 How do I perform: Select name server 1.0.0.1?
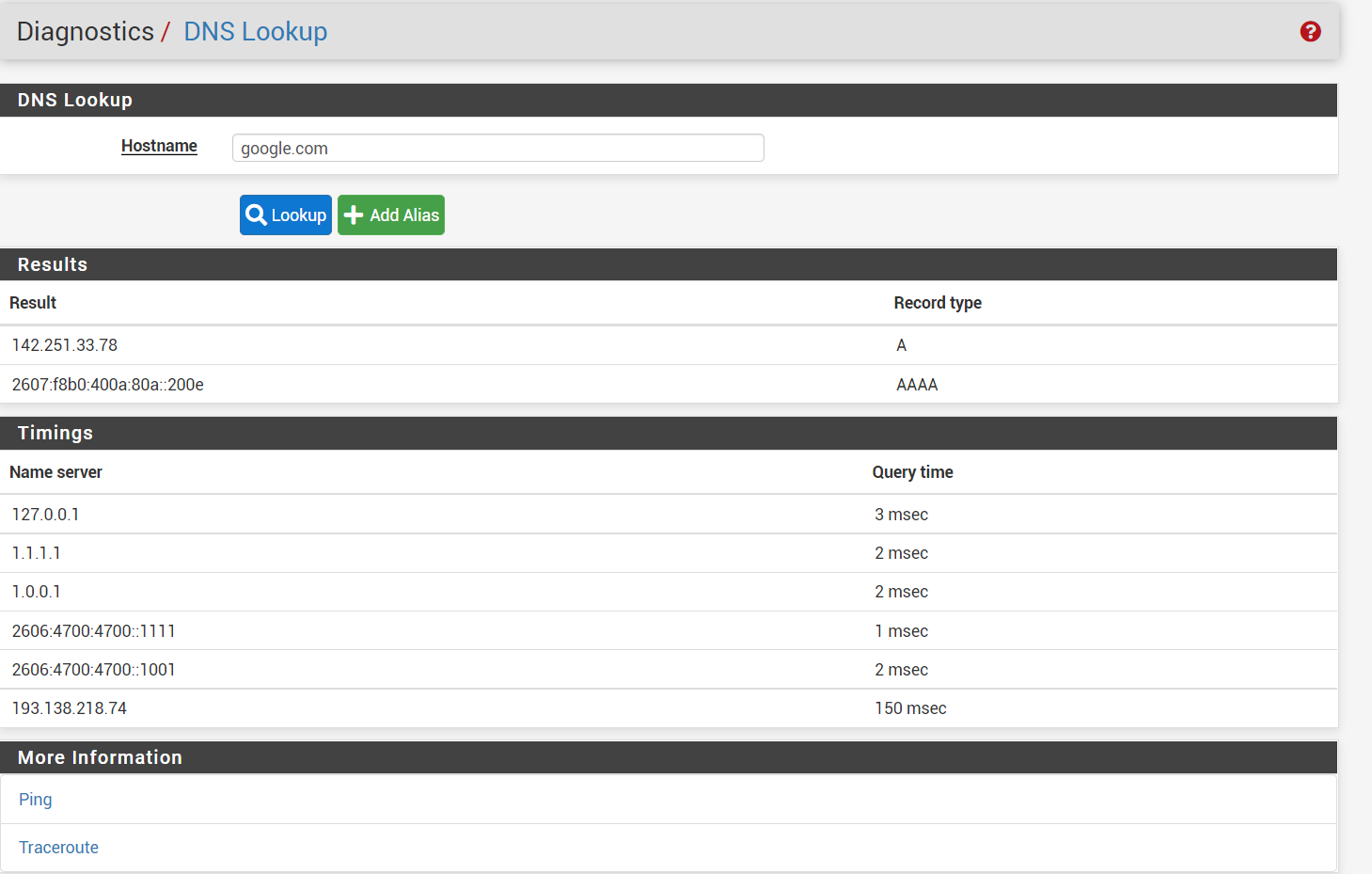point(36,592)
